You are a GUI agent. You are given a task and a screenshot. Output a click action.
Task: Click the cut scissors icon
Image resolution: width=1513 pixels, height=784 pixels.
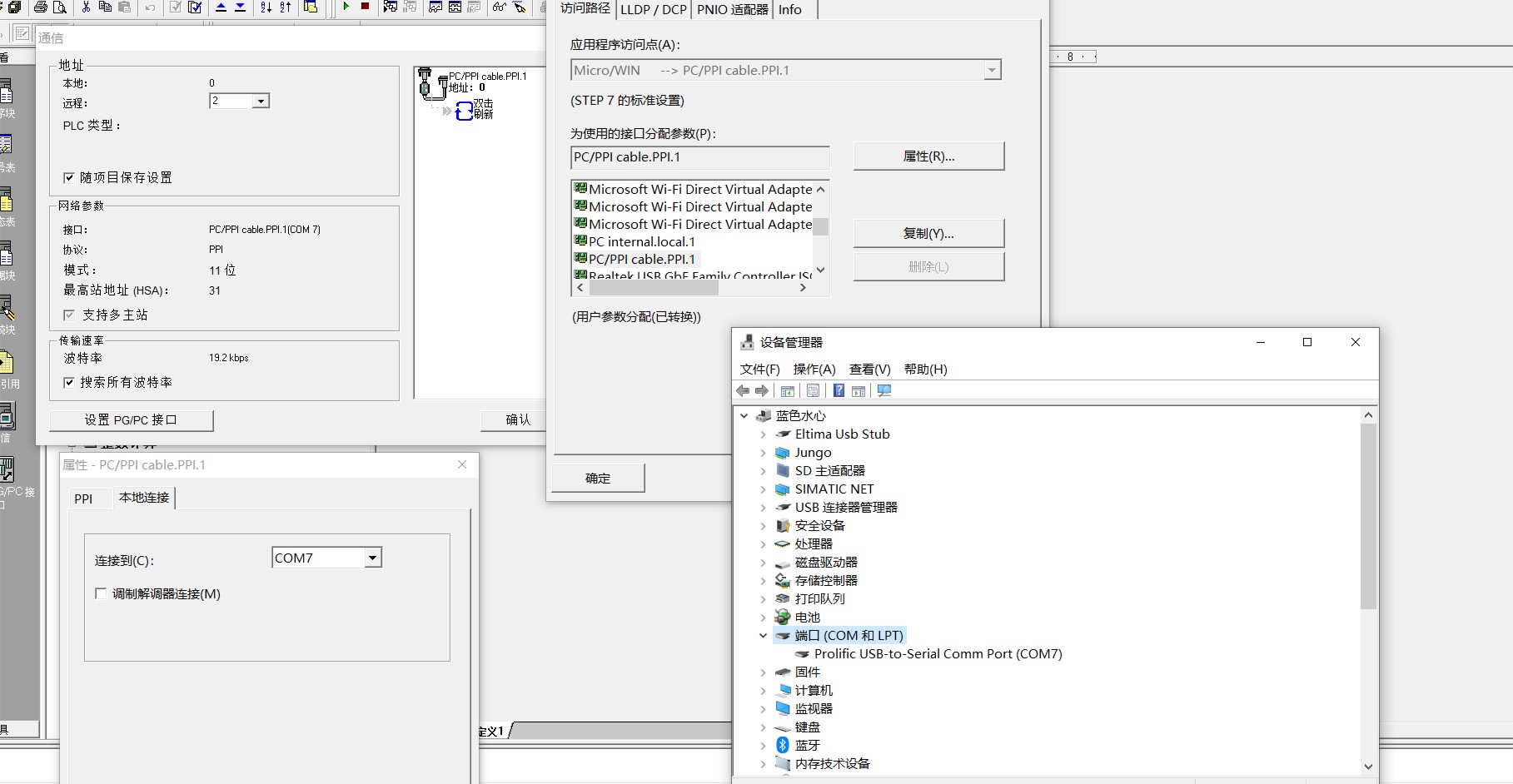click(85, 7)
